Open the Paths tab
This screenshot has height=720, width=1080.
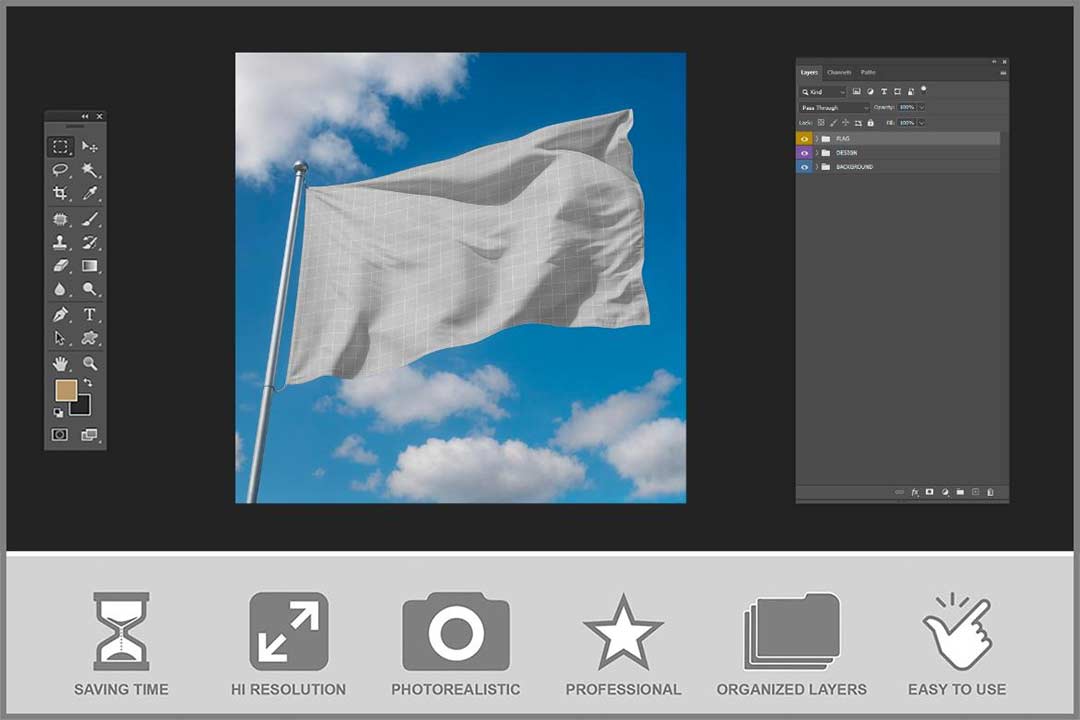point(868,72)
